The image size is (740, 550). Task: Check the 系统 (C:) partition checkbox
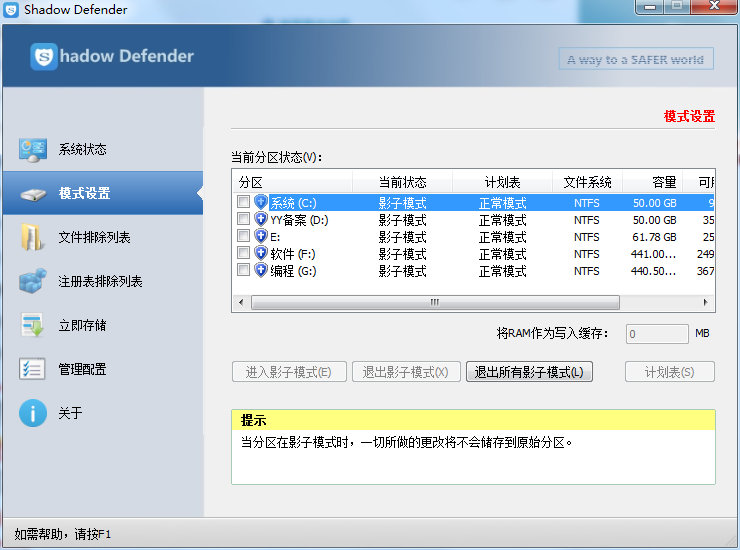point(243,202)
